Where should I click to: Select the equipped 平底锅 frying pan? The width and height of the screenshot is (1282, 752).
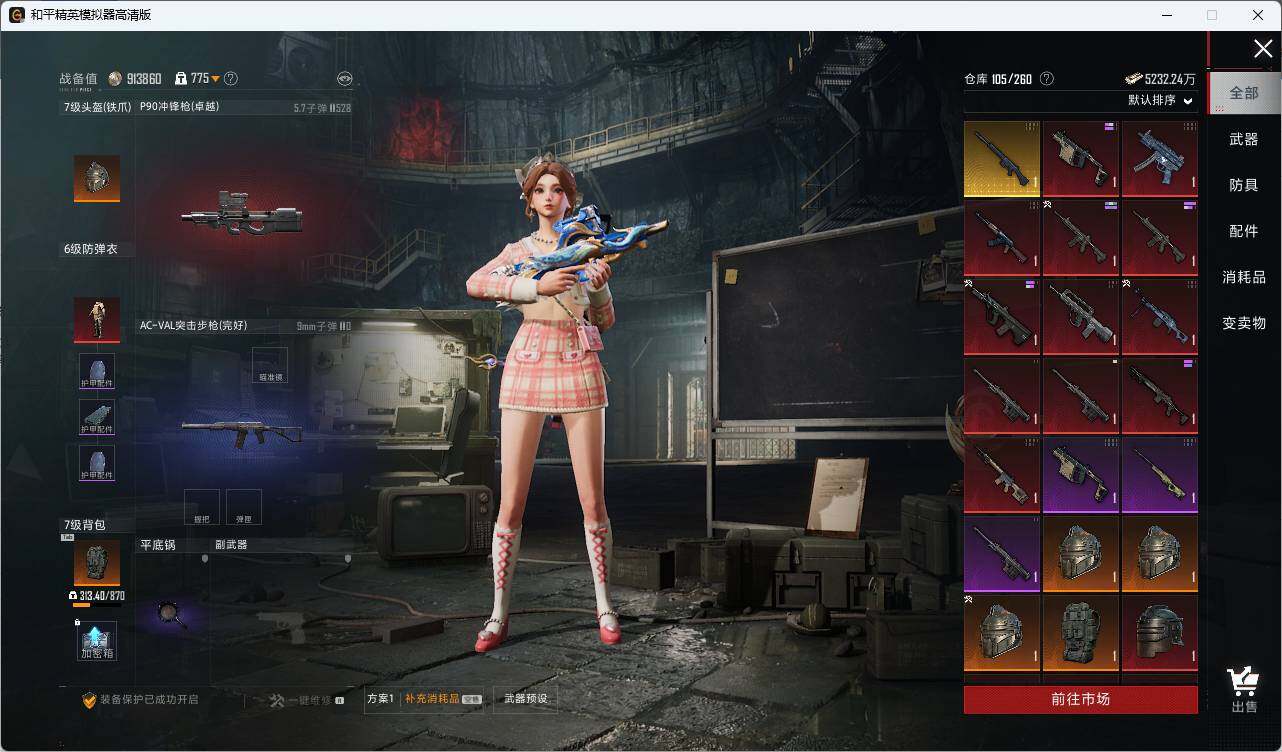tap(173, 614)
